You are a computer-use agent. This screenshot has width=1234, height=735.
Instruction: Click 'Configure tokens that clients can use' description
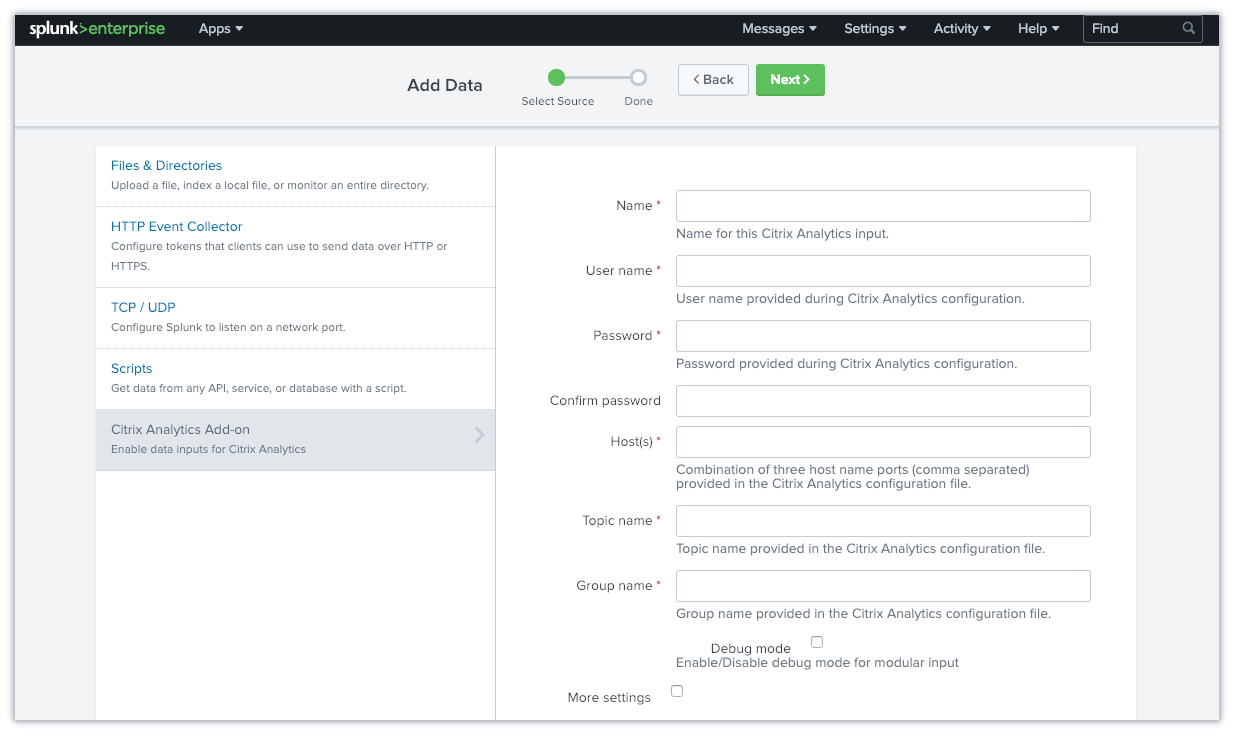click(279, 256)
